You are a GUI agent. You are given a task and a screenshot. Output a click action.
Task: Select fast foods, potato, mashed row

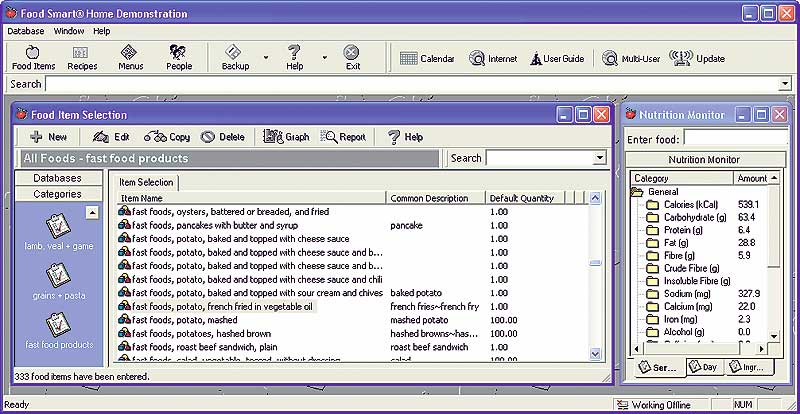[x=353, y=320]
